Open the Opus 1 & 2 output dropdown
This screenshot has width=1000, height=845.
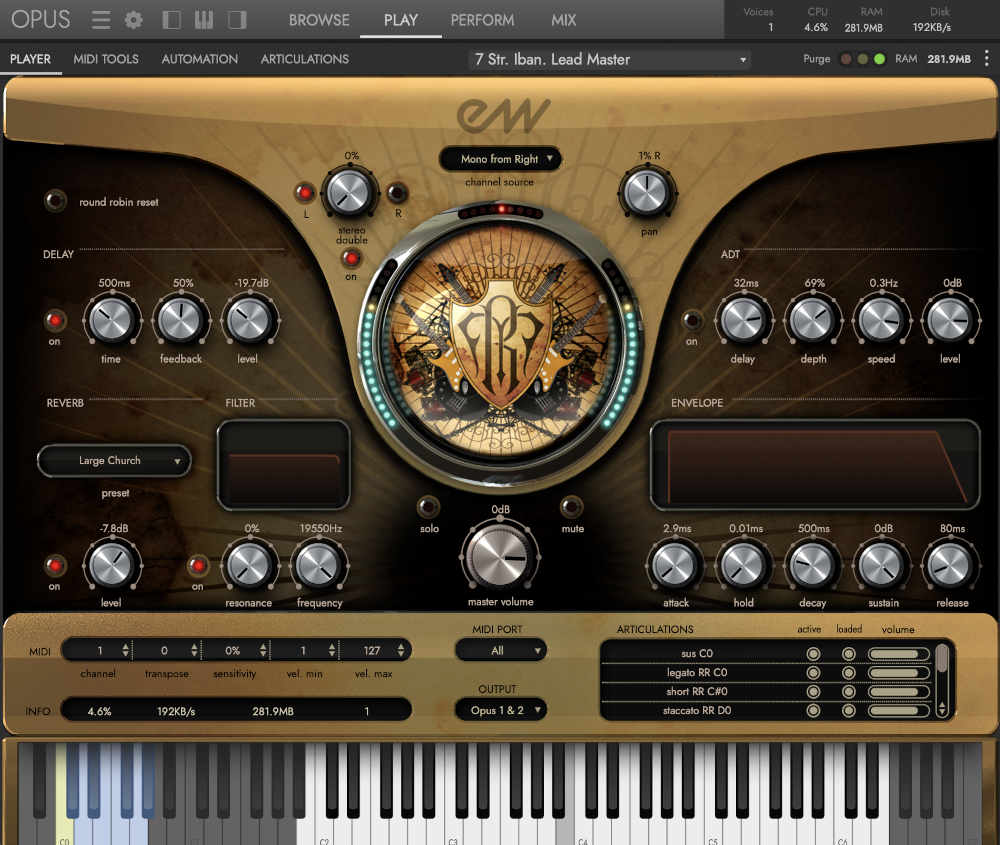500,710
